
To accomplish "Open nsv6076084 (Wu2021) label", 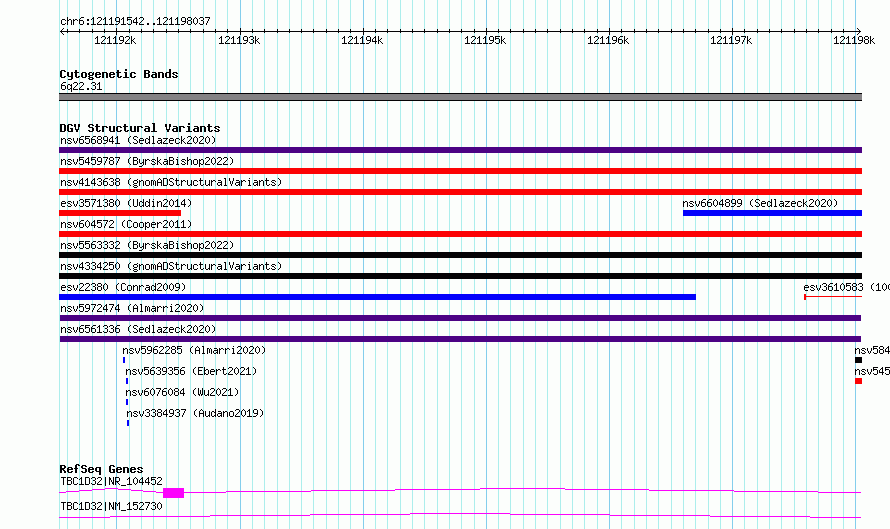I will coord(182,392).
